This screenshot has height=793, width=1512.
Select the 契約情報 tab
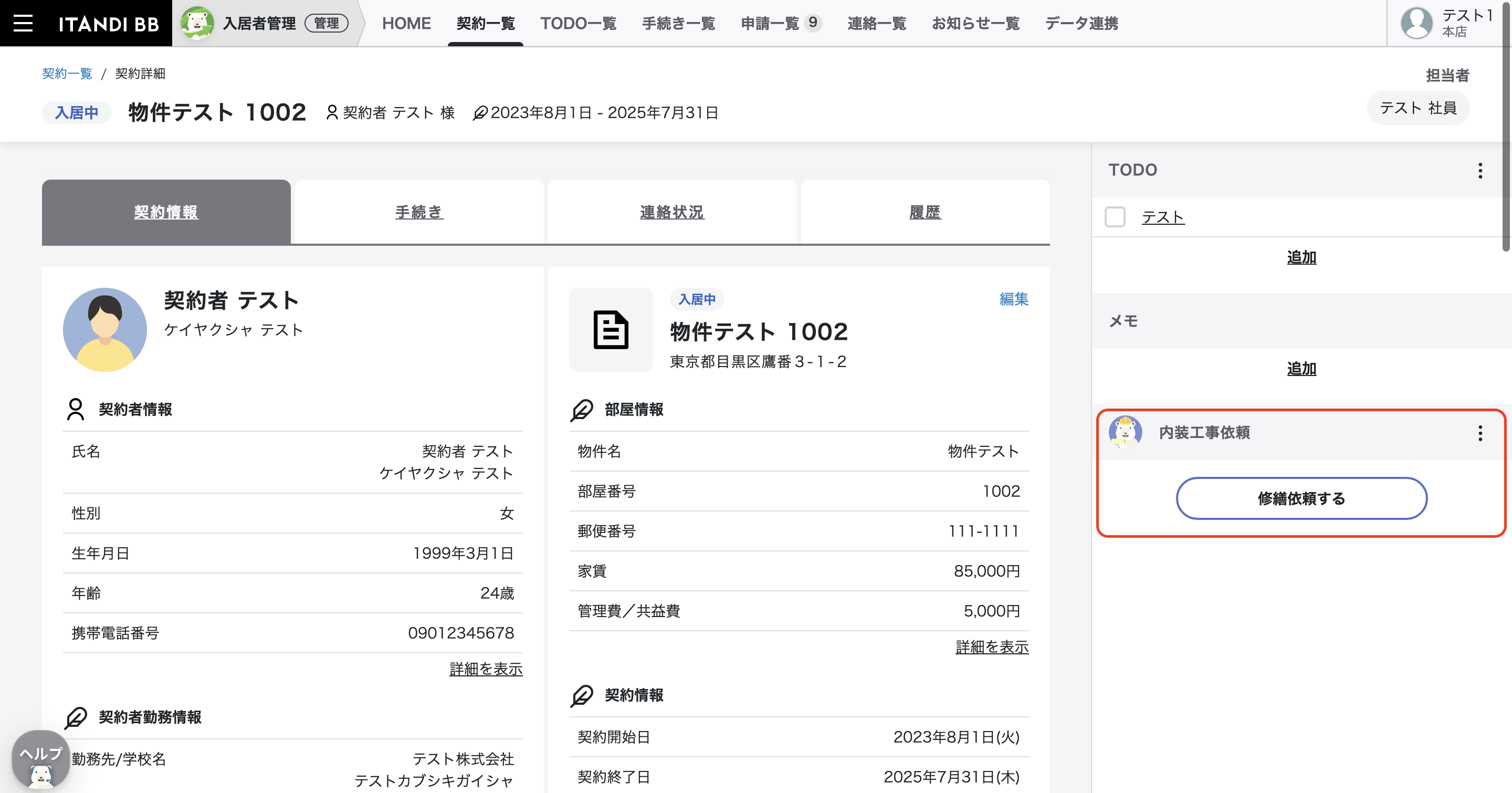click(x=166, y=212)
